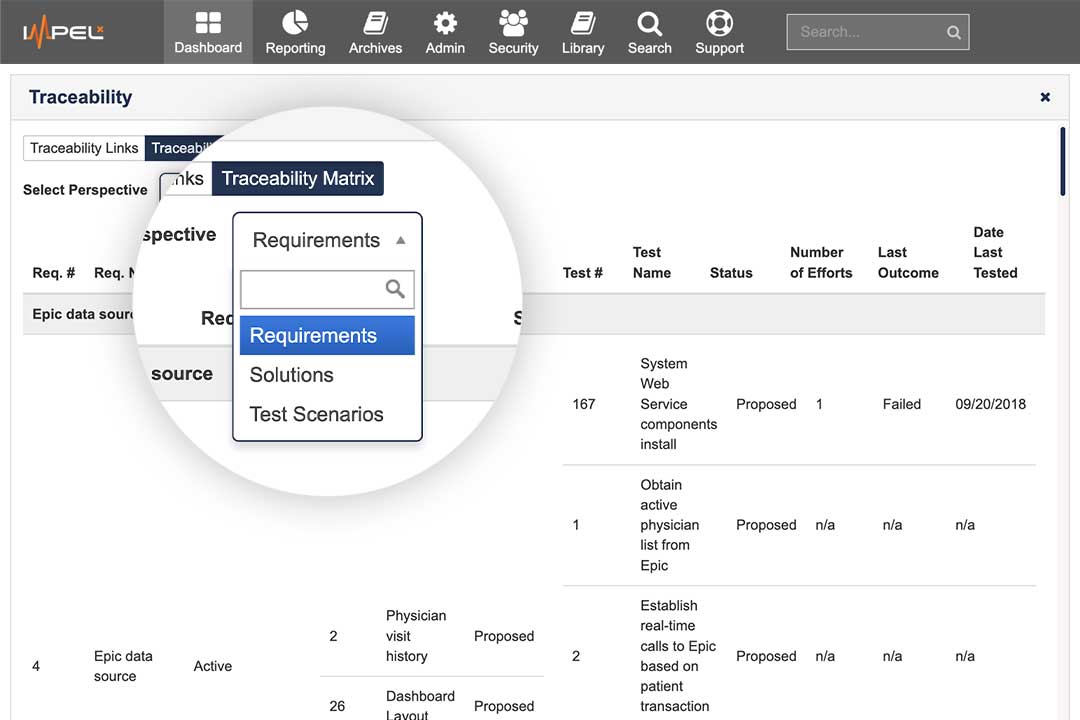Viewport: 1080px width, 720px height.
Task: Collapse the Requirements perspective dropdown
Action: click(327, 240)
